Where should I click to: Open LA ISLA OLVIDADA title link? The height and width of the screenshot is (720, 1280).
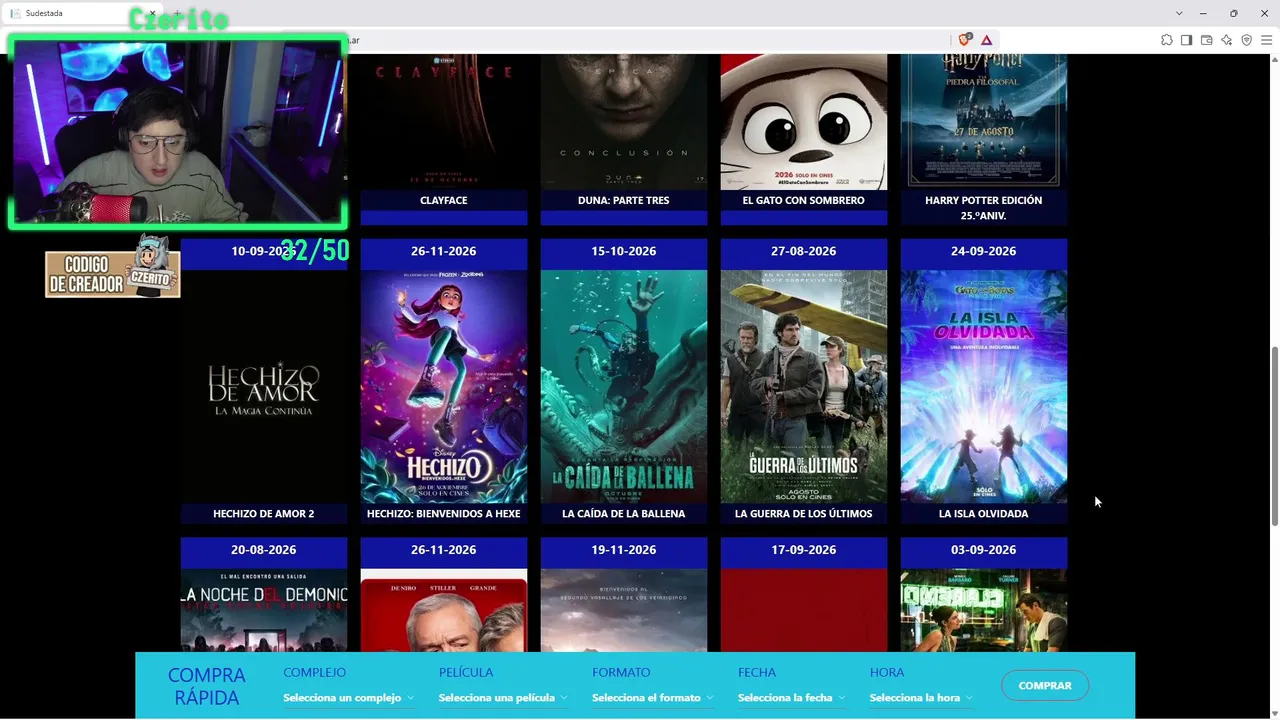(x=984, y=514)
